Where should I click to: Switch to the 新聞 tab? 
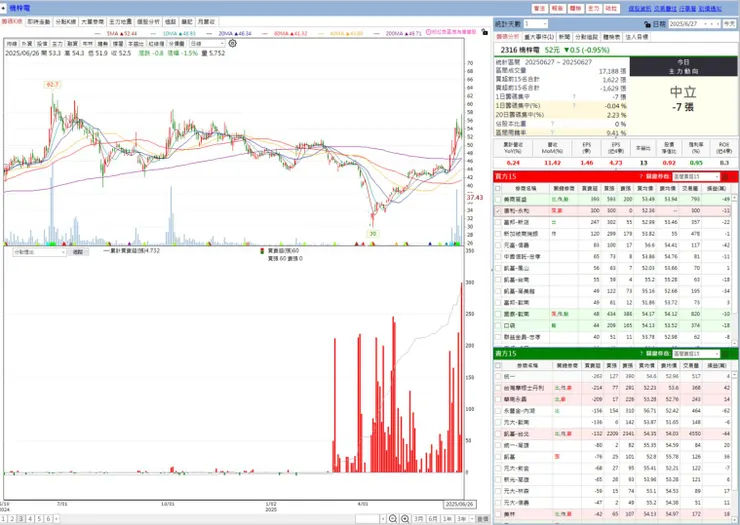(x=564, y=37)
